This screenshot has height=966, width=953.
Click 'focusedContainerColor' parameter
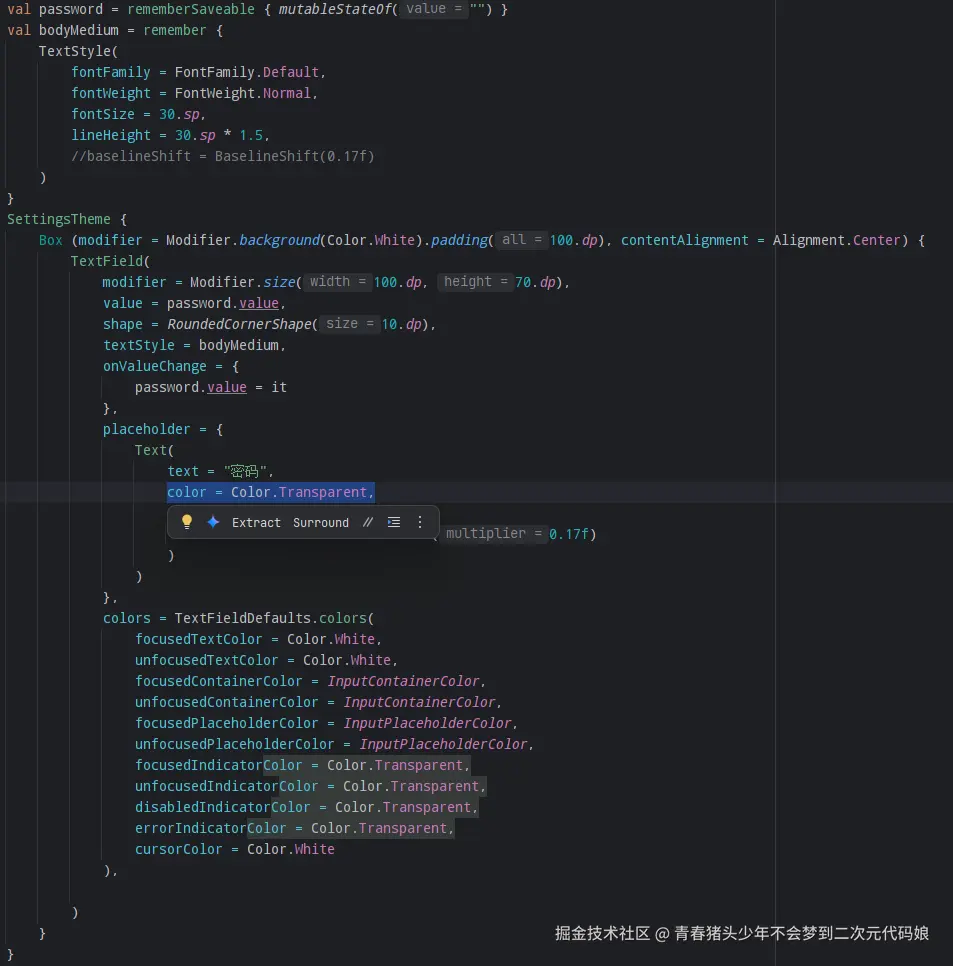pos(219,681)
